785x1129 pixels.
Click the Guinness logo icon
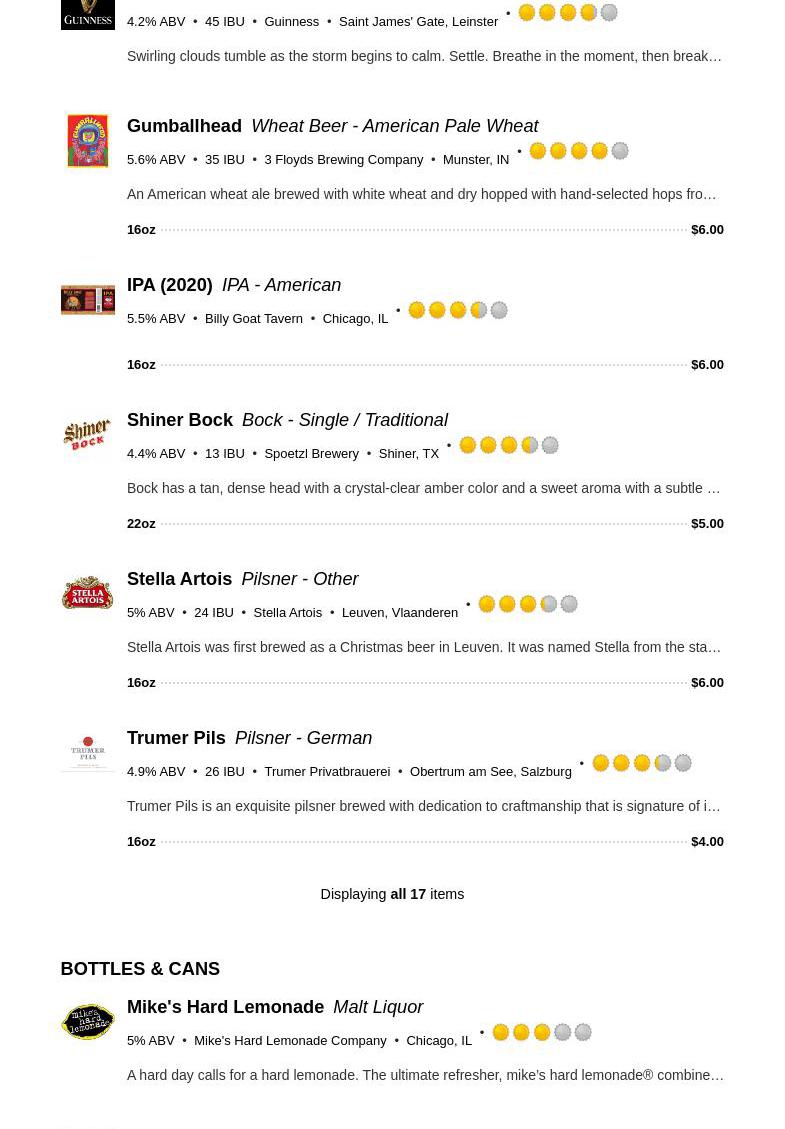87,13
